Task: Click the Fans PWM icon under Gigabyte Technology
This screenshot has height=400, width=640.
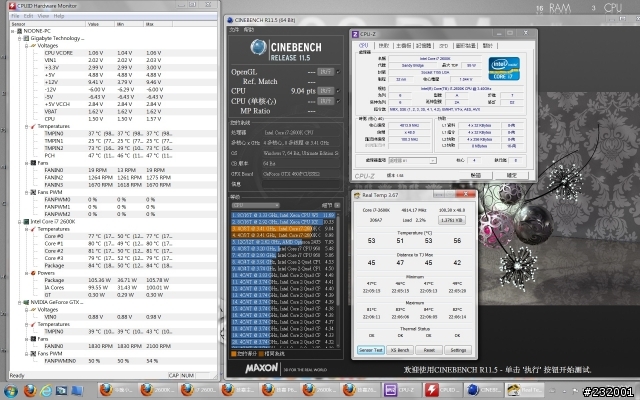Action: tap(33, 192)
